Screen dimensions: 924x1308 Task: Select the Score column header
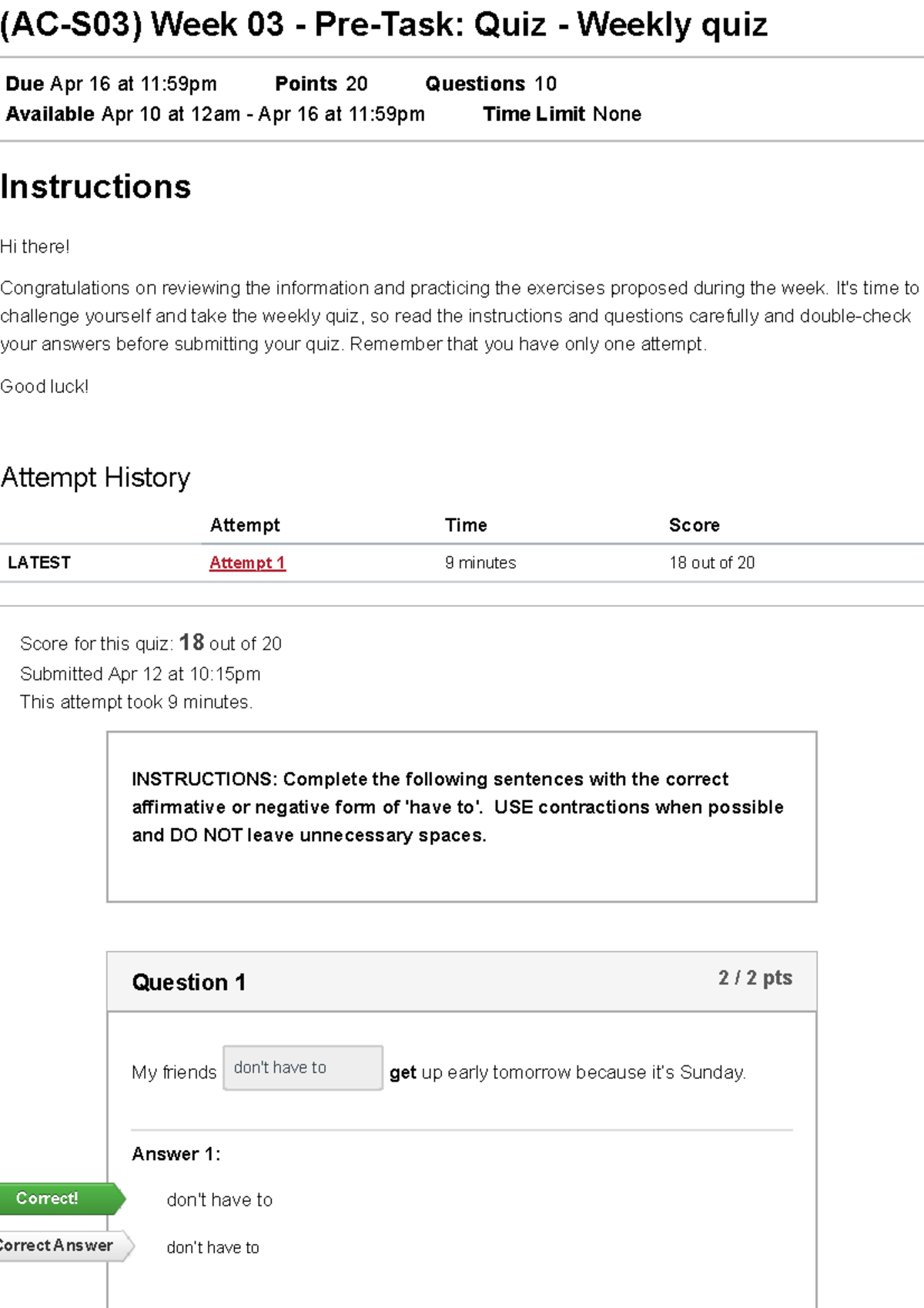click(x=694, y=525)
